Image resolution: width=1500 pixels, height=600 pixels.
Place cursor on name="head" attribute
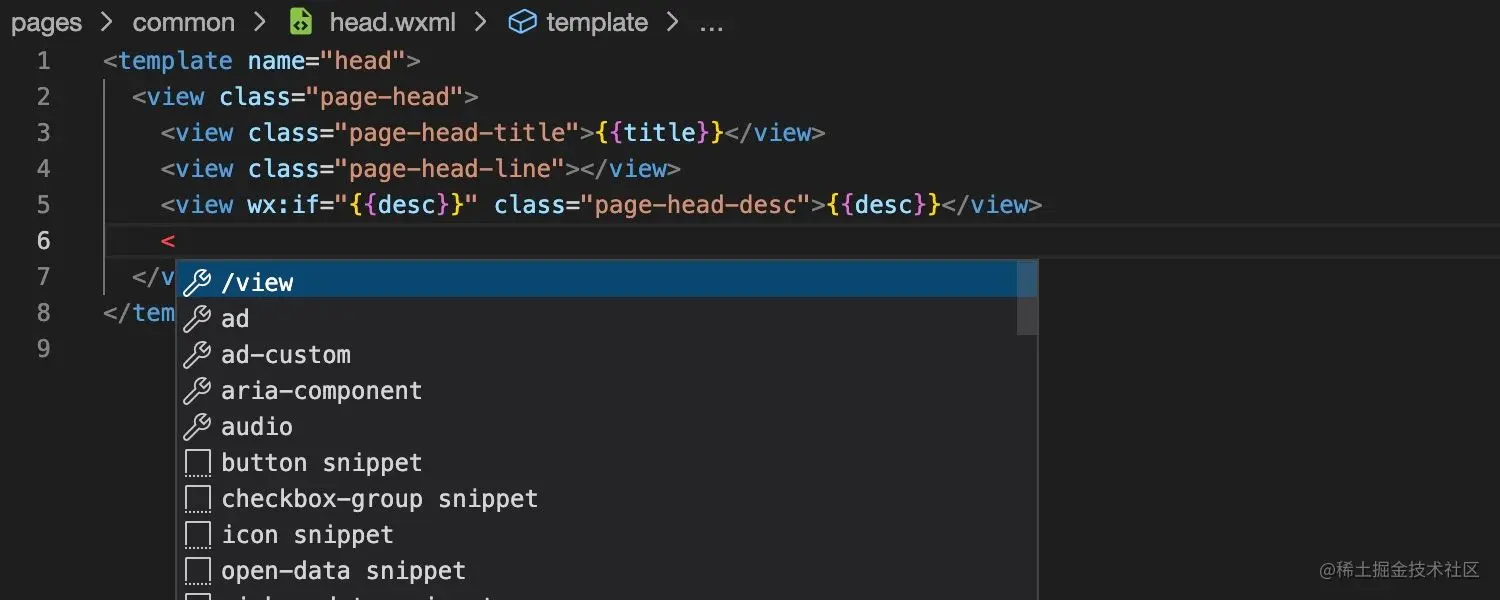click(327, 61)
